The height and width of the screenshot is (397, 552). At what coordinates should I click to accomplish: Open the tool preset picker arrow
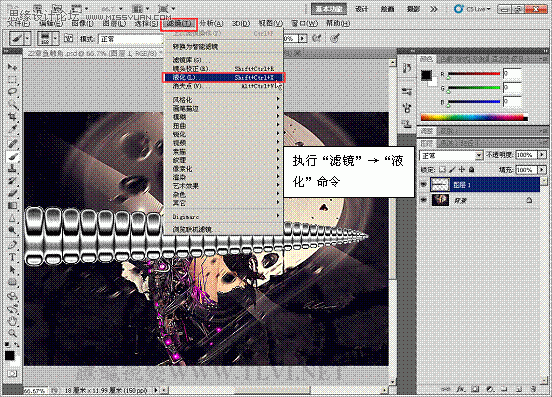pyautogui.click(x=27, y=38)
